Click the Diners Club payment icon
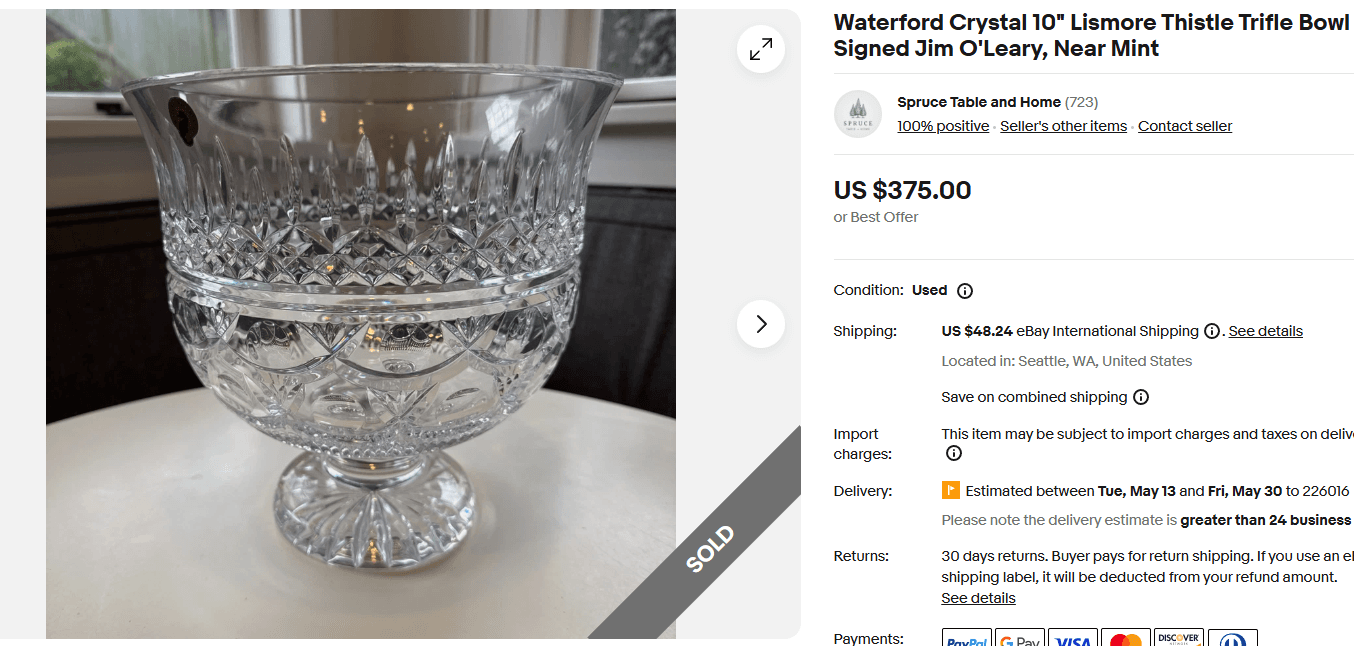This screenshot has height=646, width=1354. [1233, 638]
